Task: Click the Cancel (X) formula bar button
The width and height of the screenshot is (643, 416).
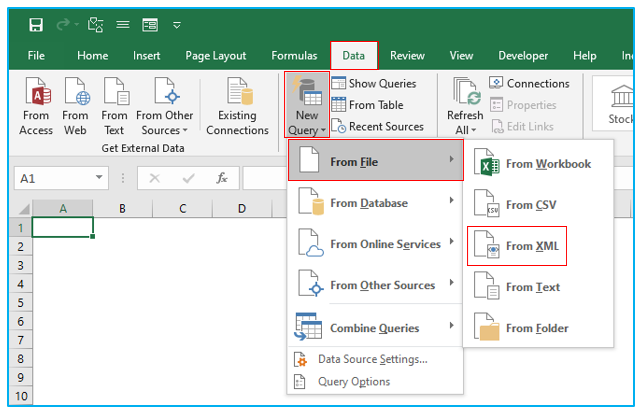Action: (x=155, y=178)
